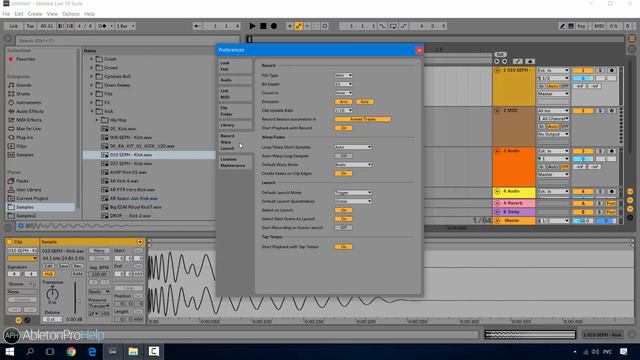
Task: Arm the 3 Audio track for recording
Action: pyautogui.click(x=611, y=151)
